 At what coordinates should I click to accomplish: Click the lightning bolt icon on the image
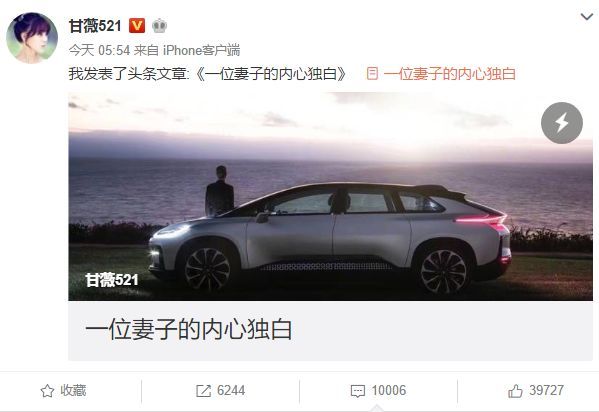click(562, 123)
